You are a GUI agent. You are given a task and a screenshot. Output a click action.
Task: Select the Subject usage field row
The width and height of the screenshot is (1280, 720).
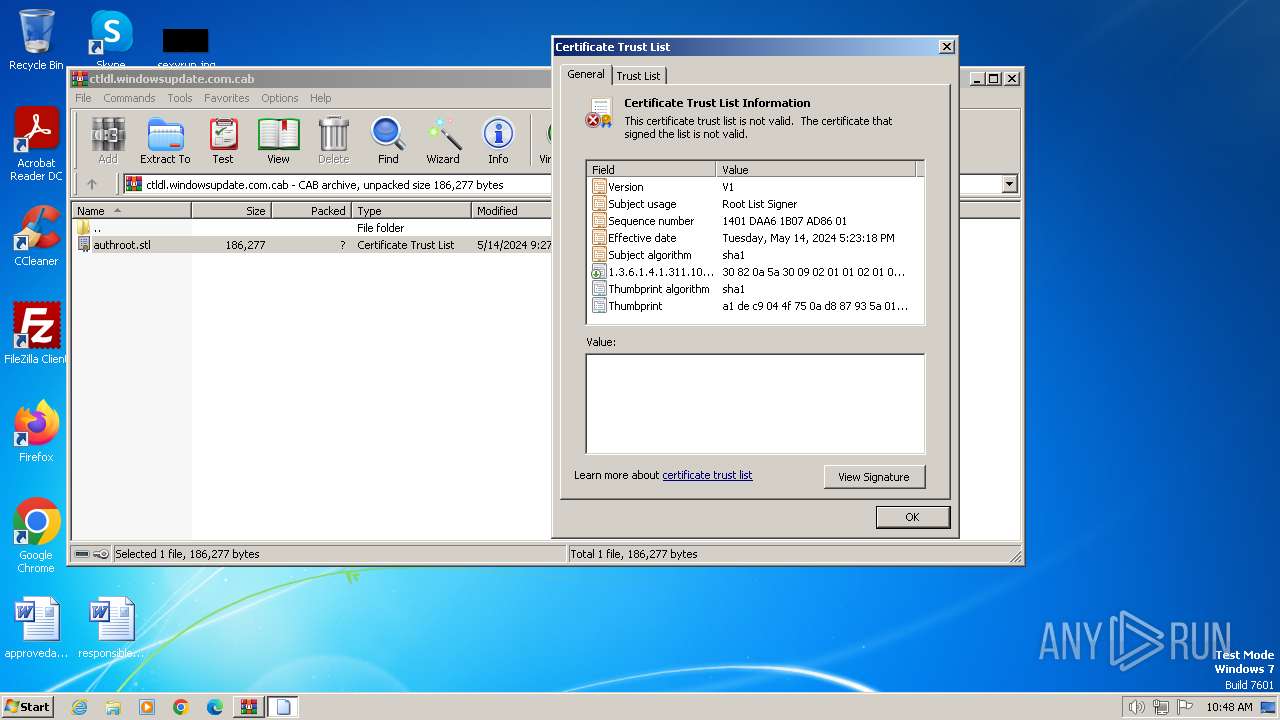point(755,204)
